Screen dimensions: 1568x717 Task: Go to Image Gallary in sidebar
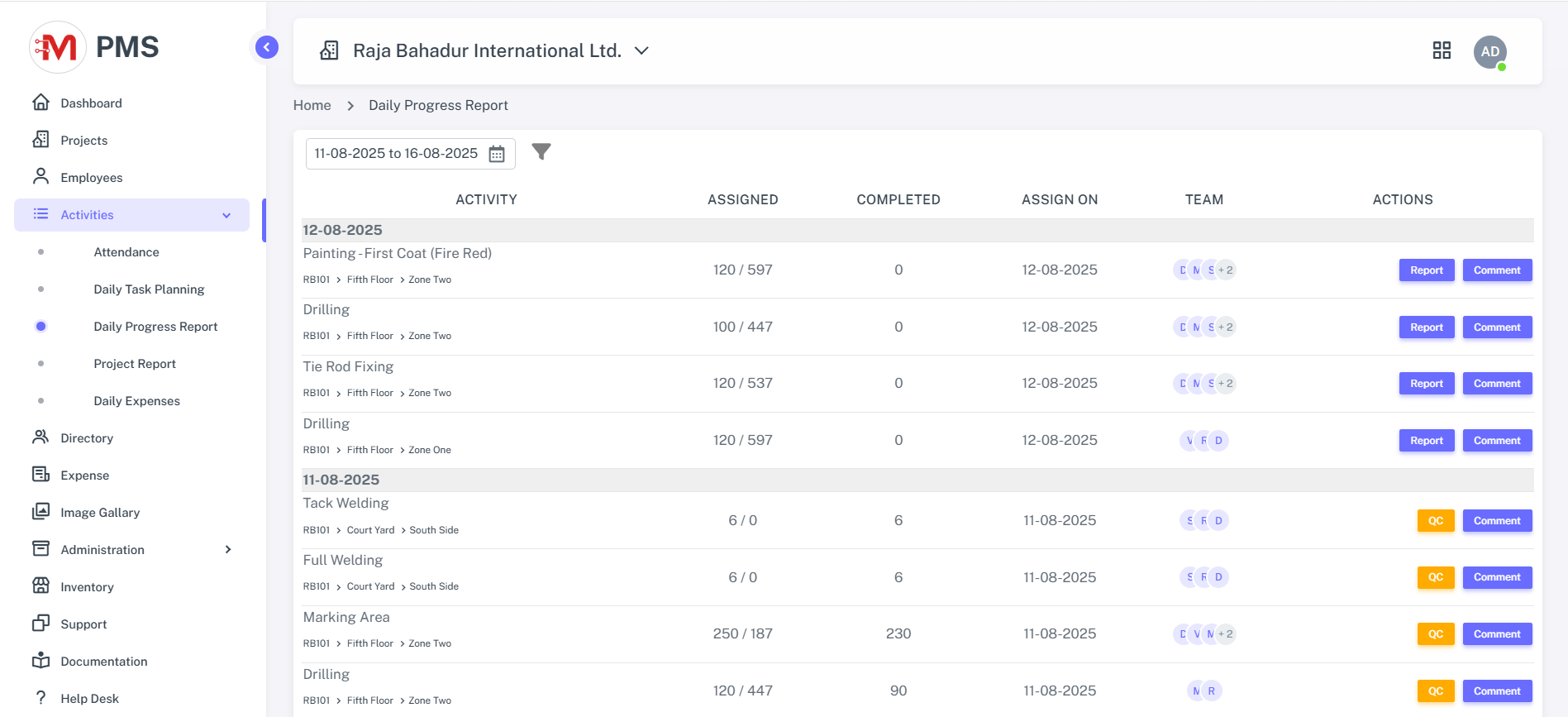[x=100, y=513]
